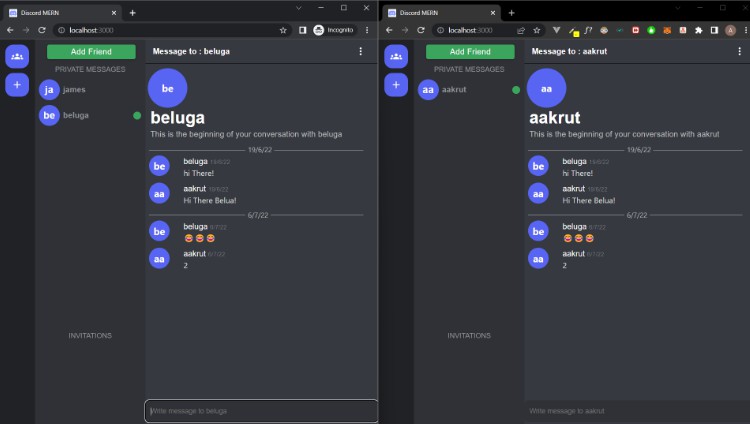
Task: Click Add Friend in the left window
Action: coord(91,51)
